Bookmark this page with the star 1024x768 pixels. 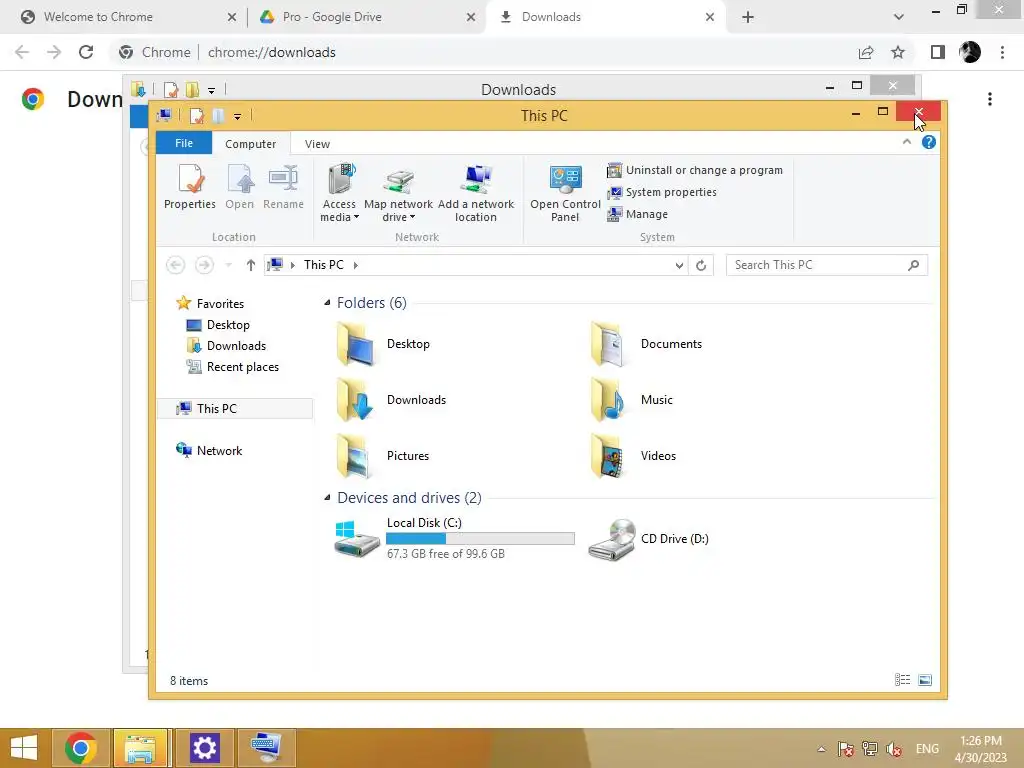click(x=898, y=52)
